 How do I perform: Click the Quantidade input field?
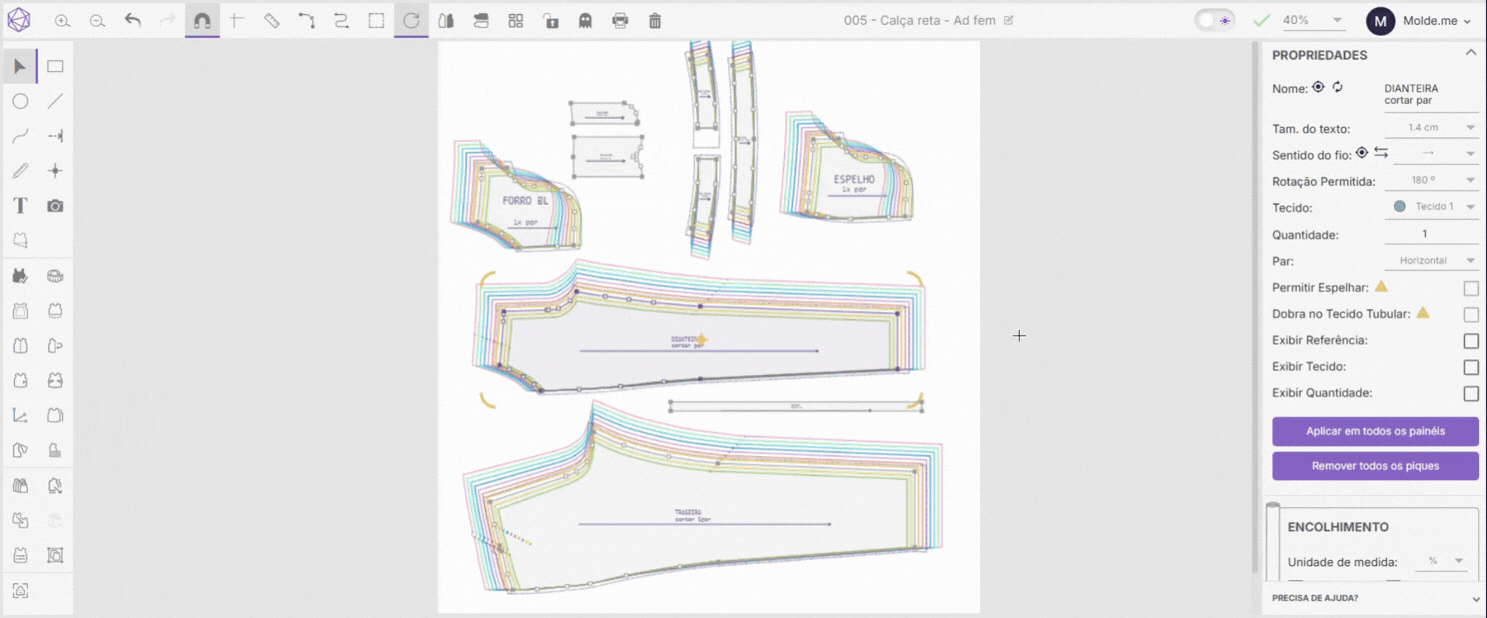(x=1431, y=234)
